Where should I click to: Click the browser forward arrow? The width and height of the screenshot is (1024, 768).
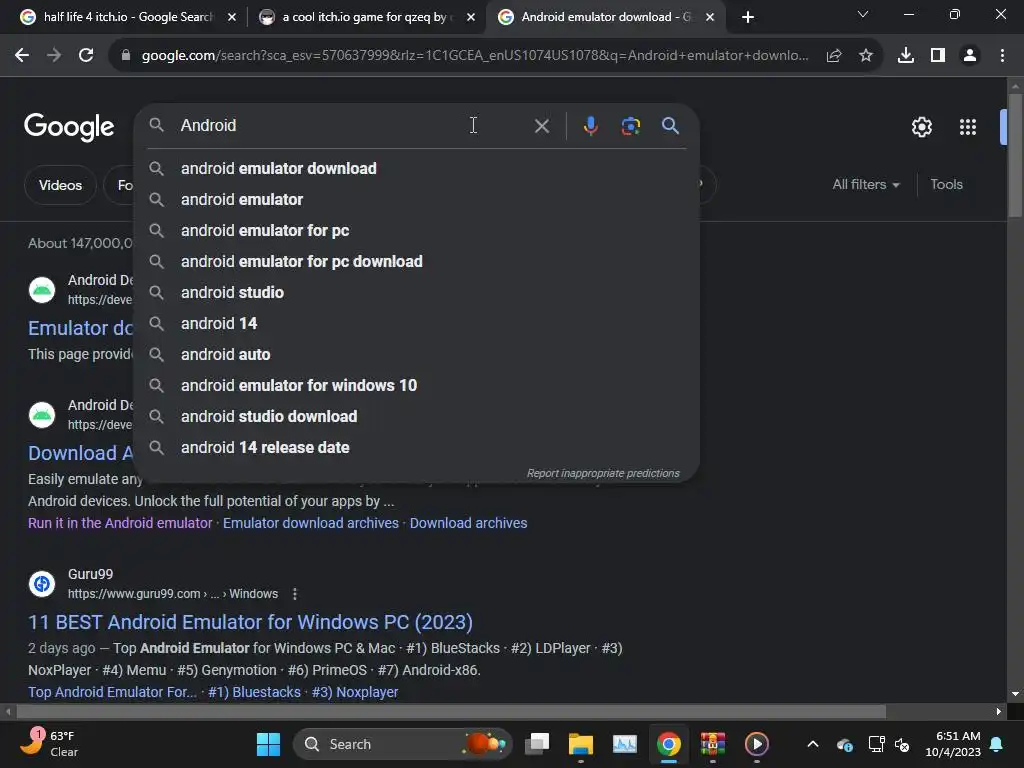pos(54,56)
